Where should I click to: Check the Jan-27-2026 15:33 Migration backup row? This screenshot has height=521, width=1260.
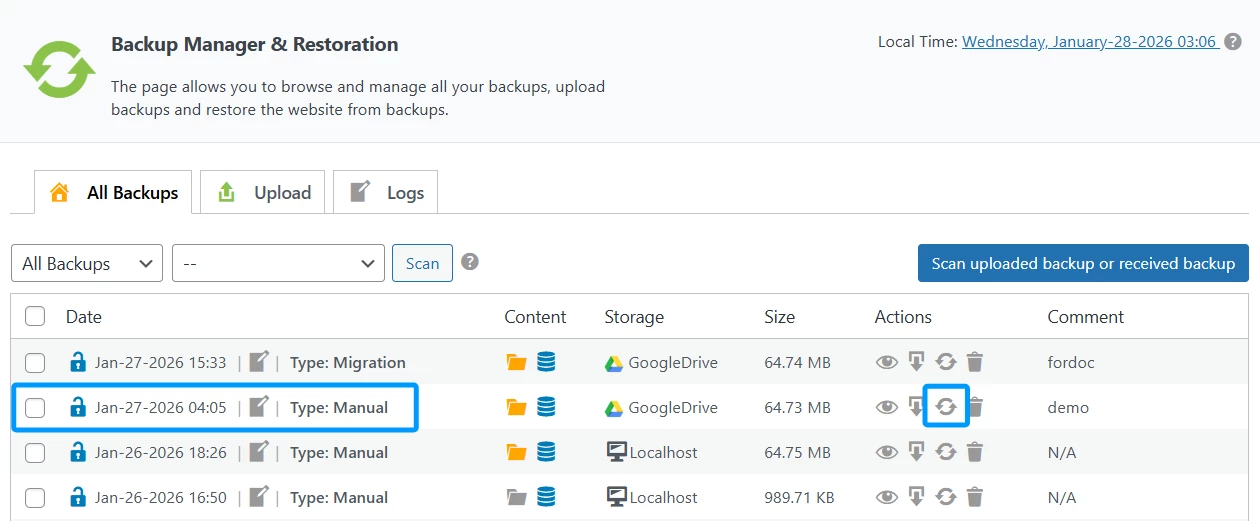tap(35, 362)
